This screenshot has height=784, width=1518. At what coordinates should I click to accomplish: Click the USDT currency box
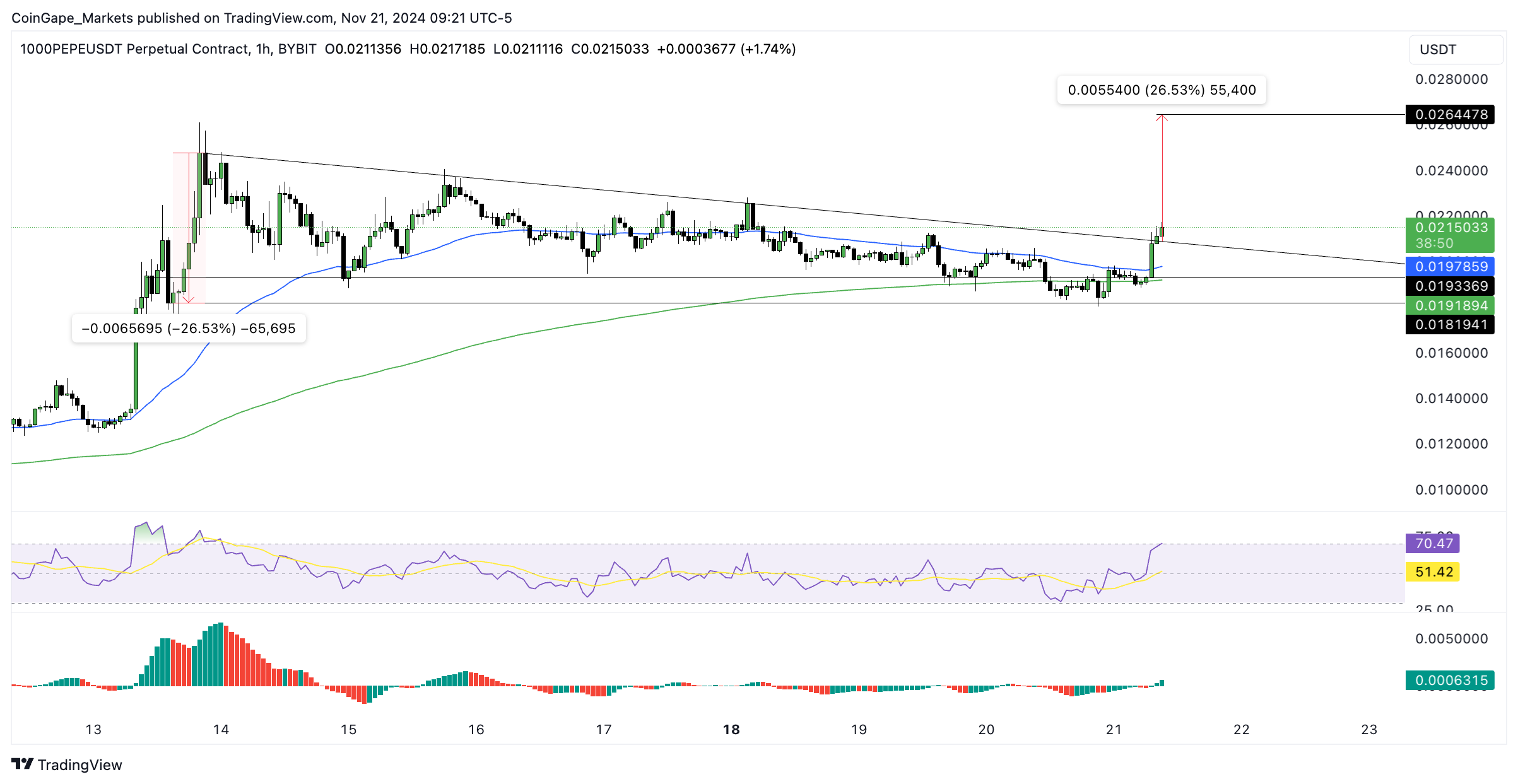[1456, 49]
